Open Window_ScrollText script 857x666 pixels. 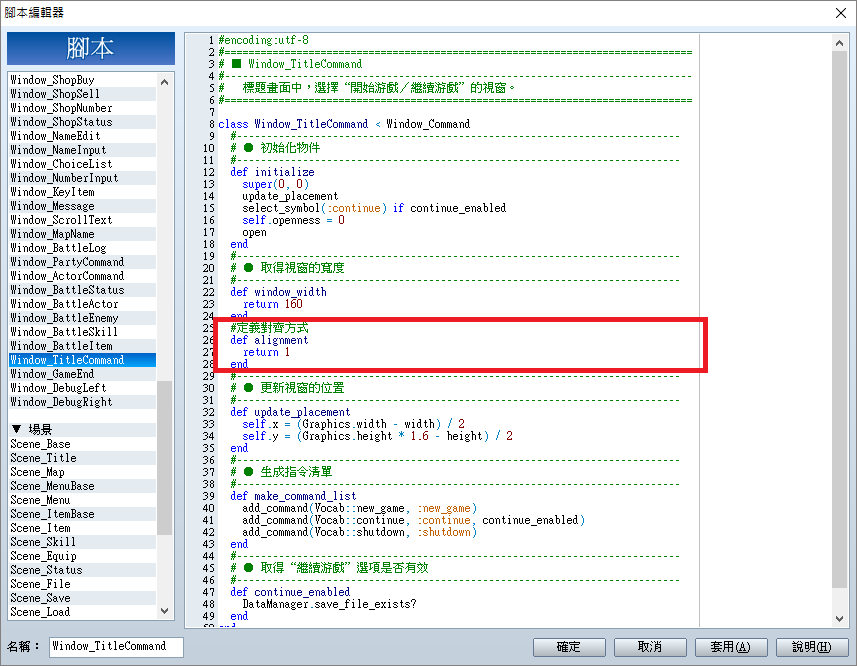83,220
